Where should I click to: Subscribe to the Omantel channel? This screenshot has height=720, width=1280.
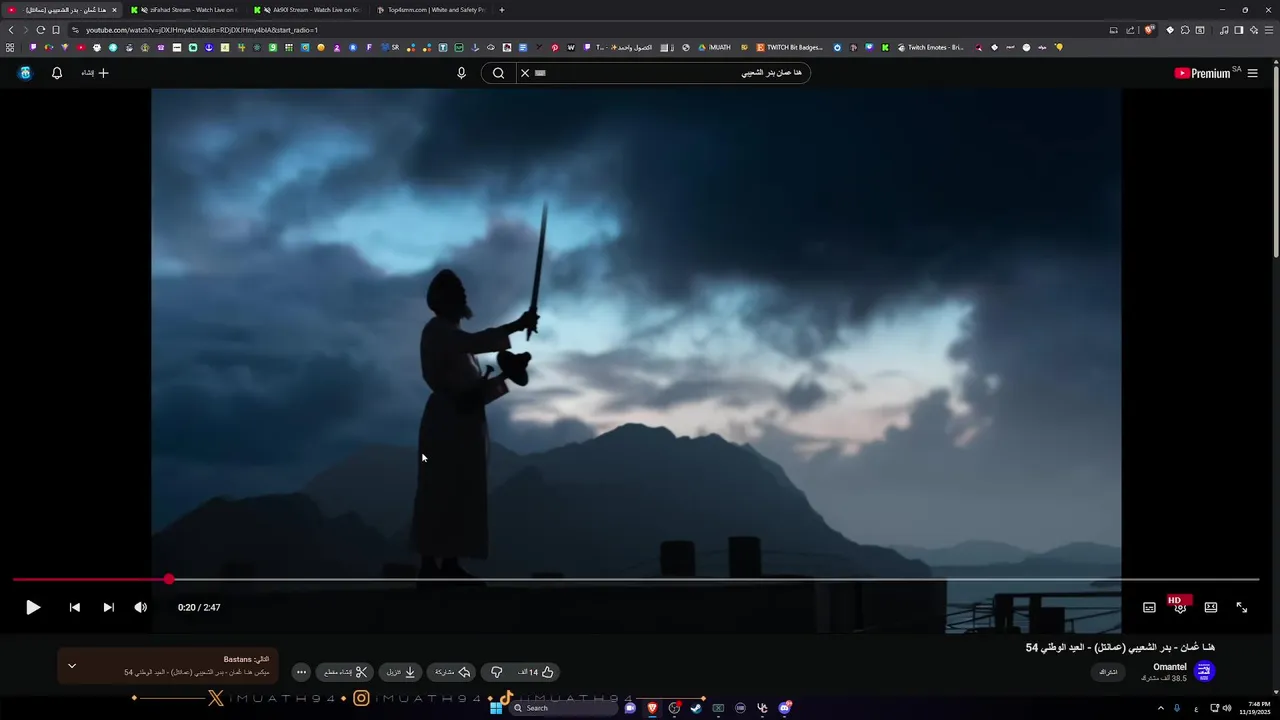(x=1108, y=672)
